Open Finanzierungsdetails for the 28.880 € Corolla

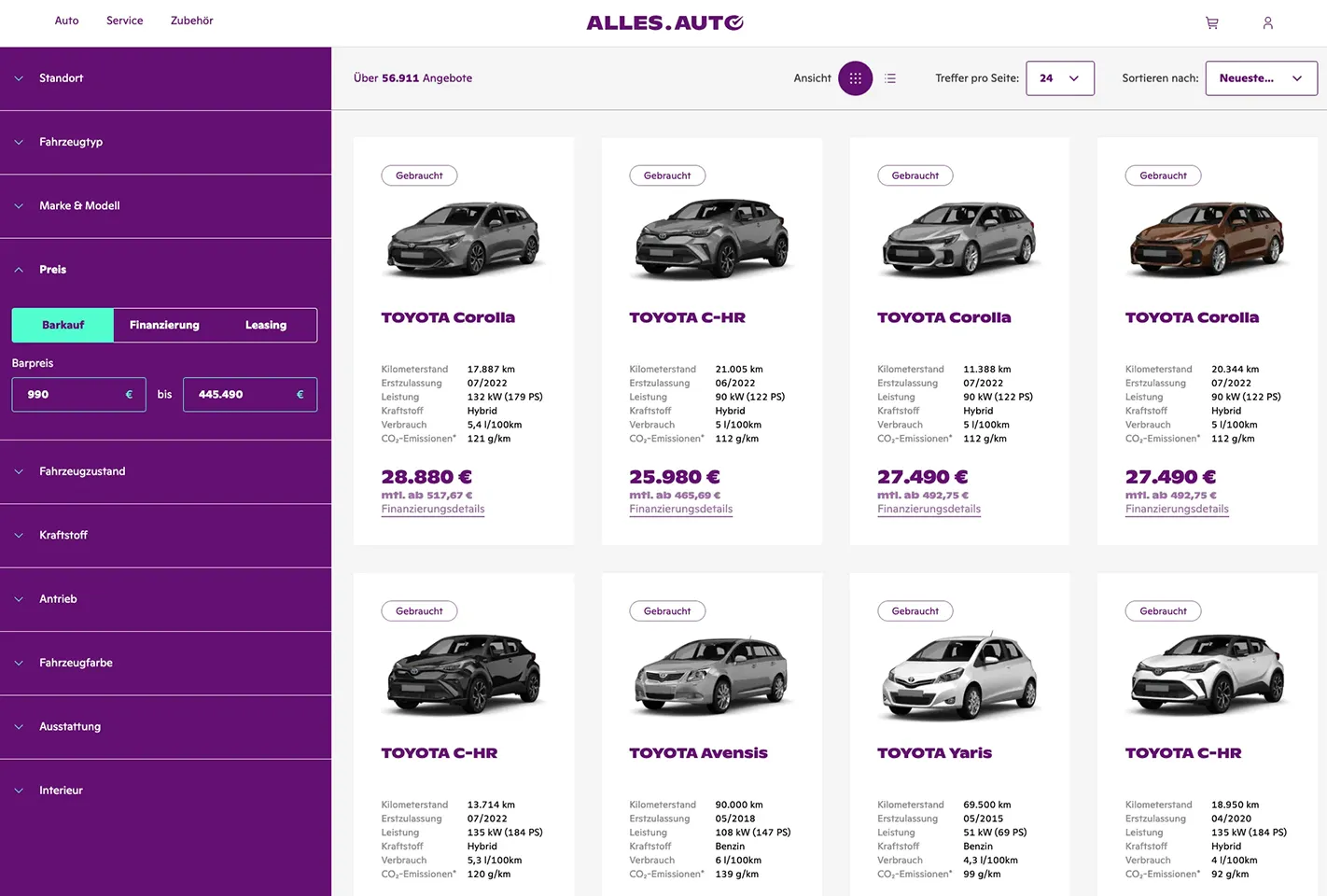click(433, 510)
